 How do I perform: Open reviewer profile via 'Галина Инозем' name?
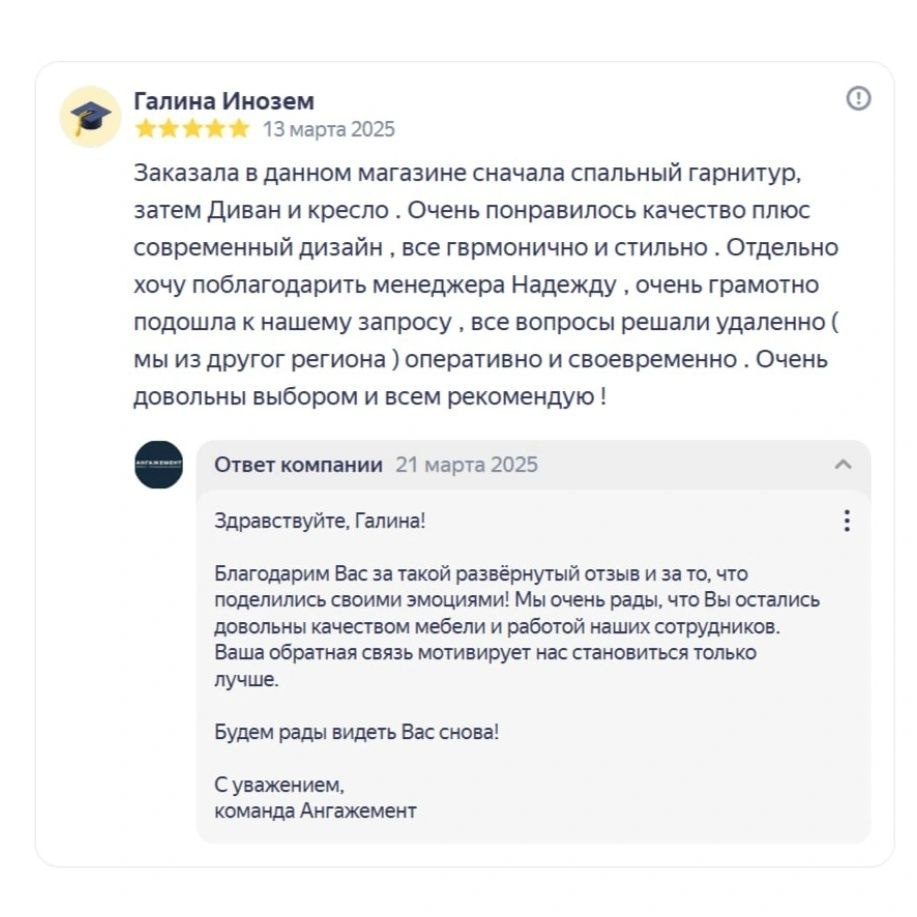click(224, 101)
